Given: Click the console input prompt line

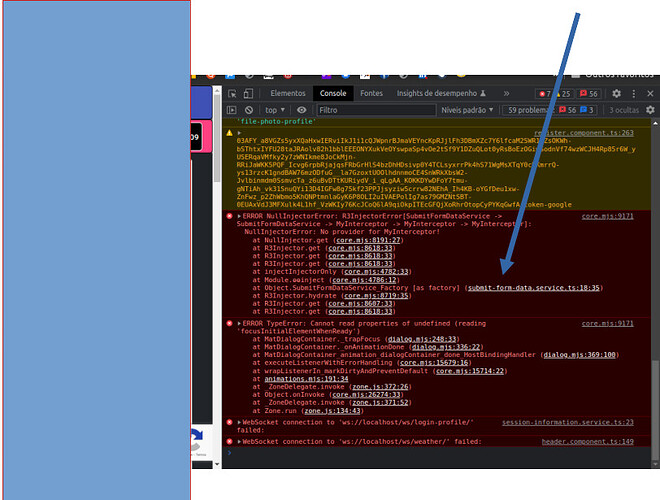Looking at the screenshot, I should pyautogui.click(x=436, y=453).
